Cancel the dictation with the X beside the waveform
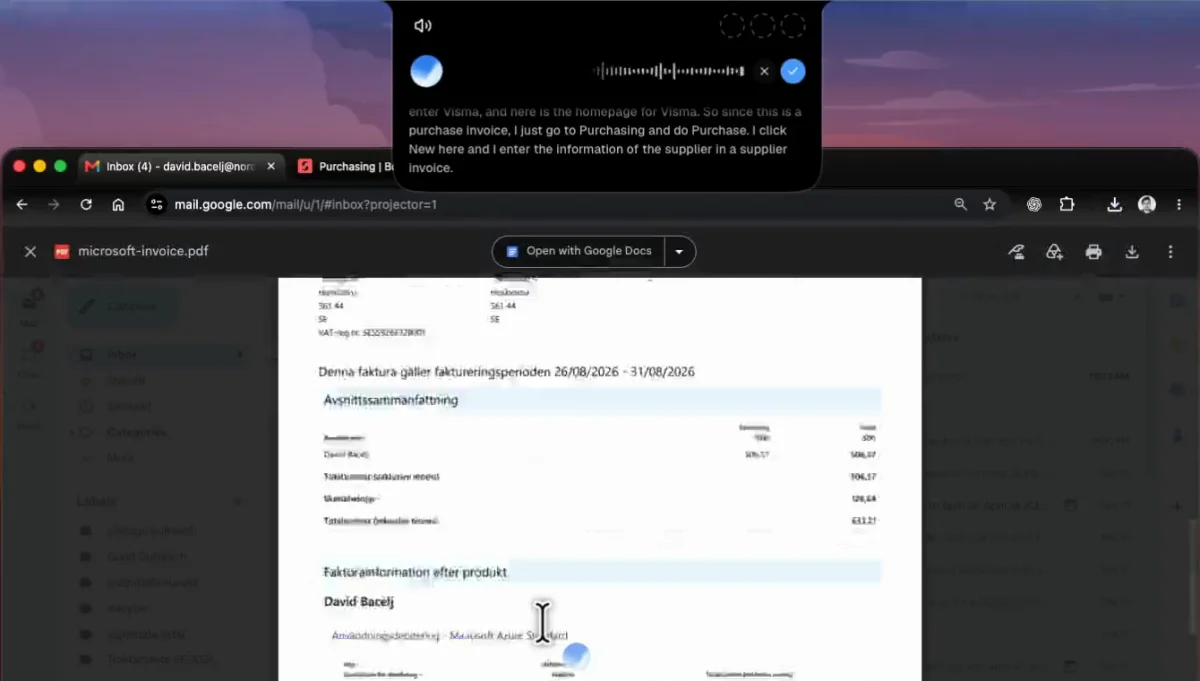Image resolution: width=1200 pixels, height=681 pixels. tap(764, 71)
